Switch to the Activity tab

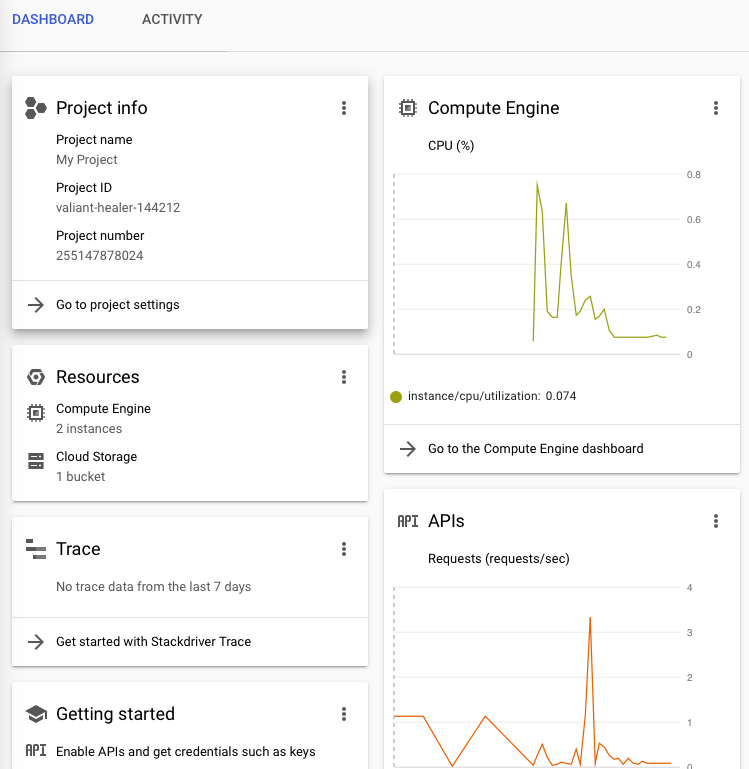tap(172, 20)
